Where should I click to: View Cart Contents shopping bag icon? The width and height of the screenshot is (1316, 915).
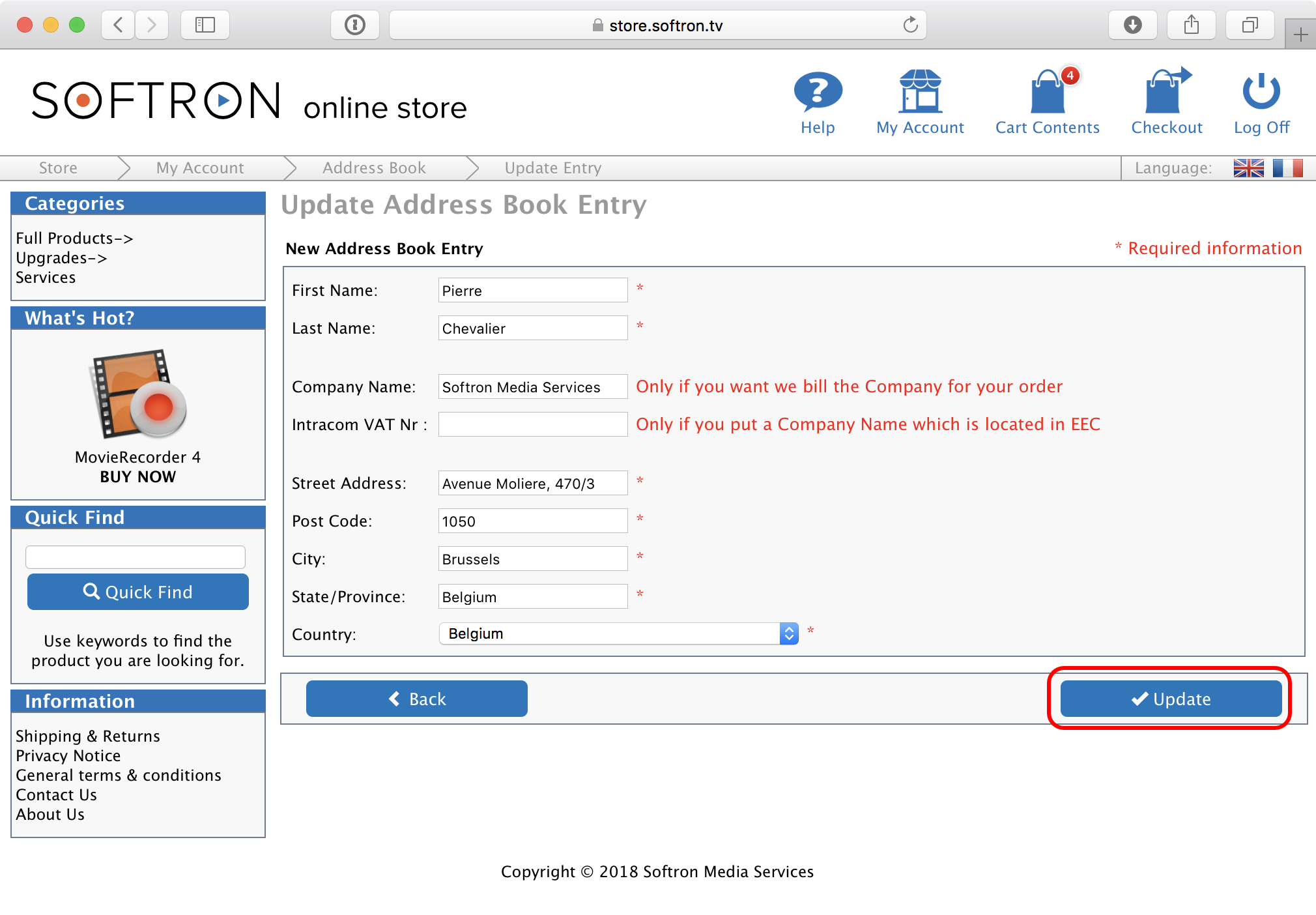1048,91
